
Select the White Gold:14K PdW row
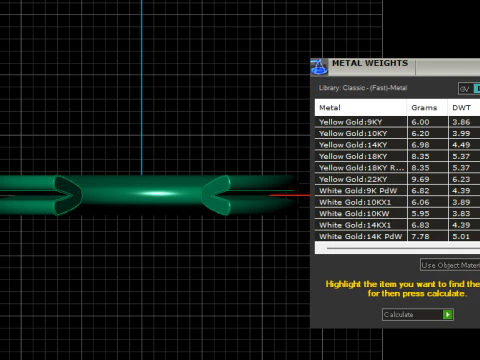pos(397,236)
